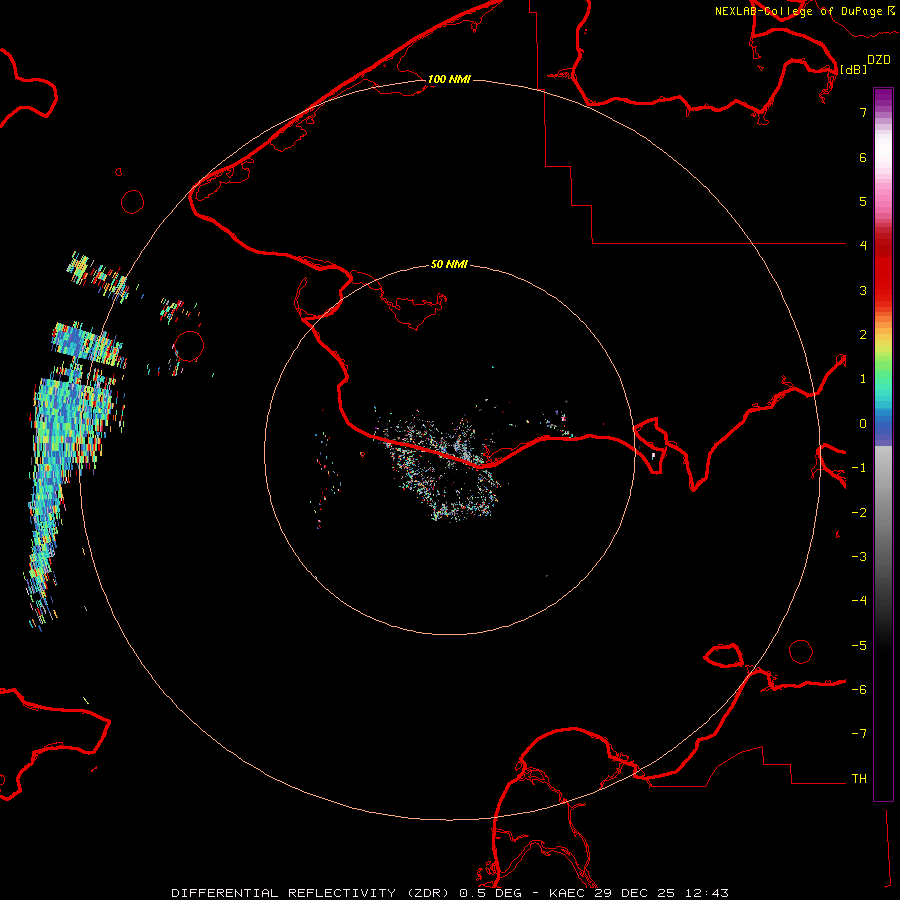The height and width of the screenshot is (900, 900).
Task: Click the 3 value on the color scale
Action: click(x=863, y=290)
